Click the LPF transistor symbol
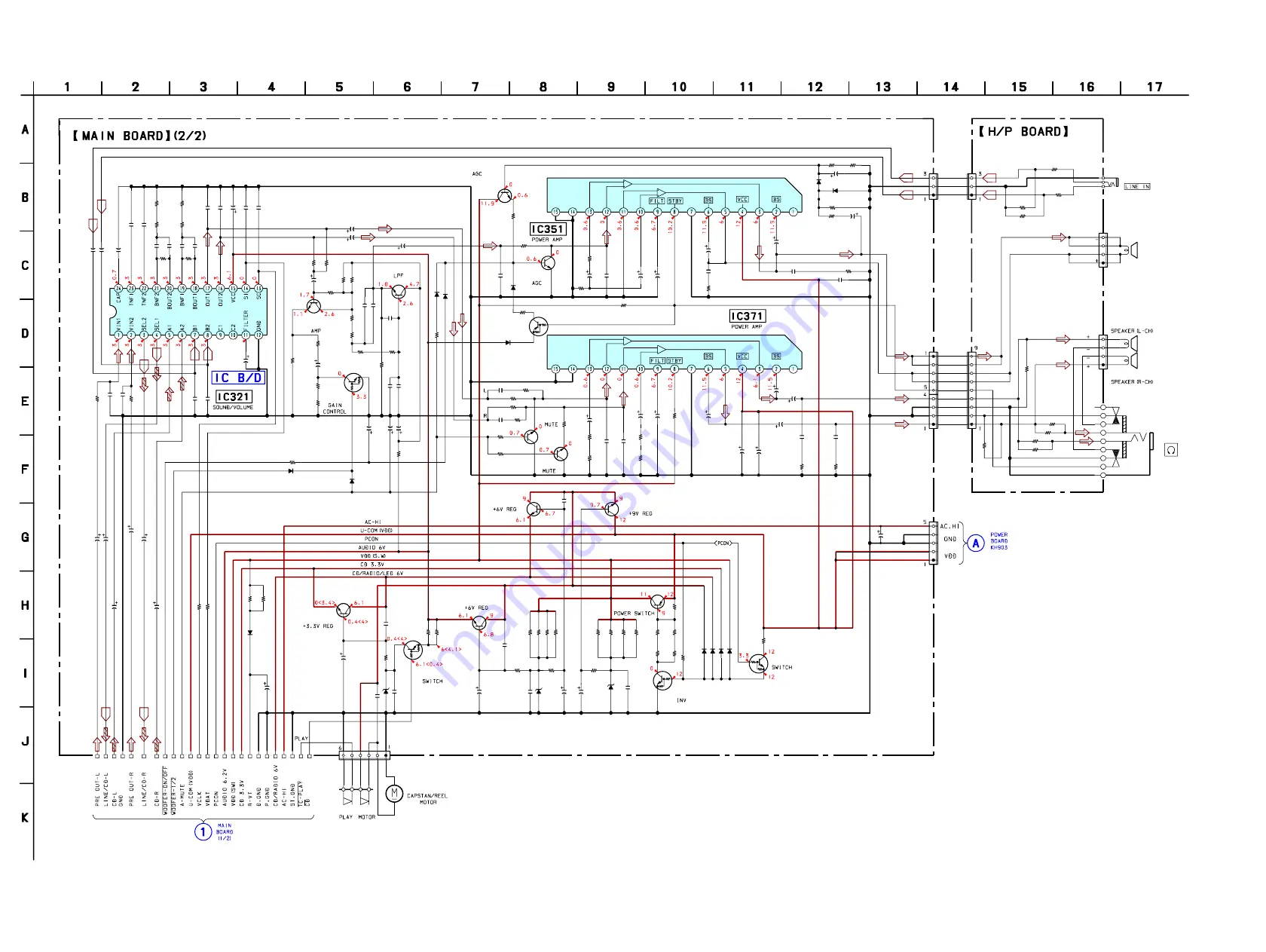This screenshot has height=952, width=1266. (x=399, y=291)
